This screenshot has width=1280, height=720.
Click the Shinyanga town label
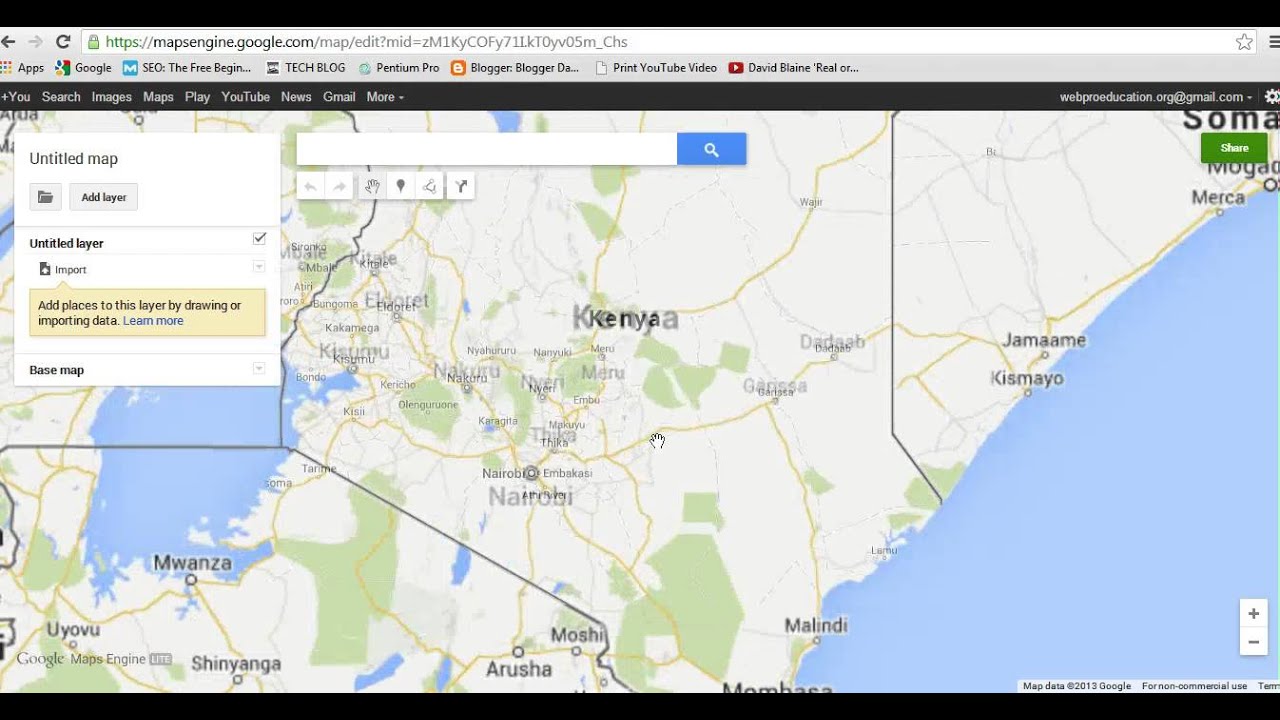[236, 664]
